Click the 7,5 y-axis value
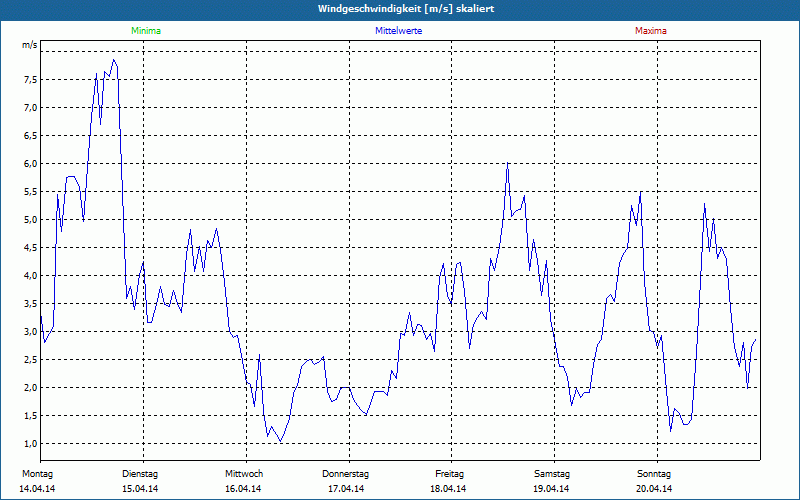800x500 pixels. pyautogui.click(x=30, y=80)
